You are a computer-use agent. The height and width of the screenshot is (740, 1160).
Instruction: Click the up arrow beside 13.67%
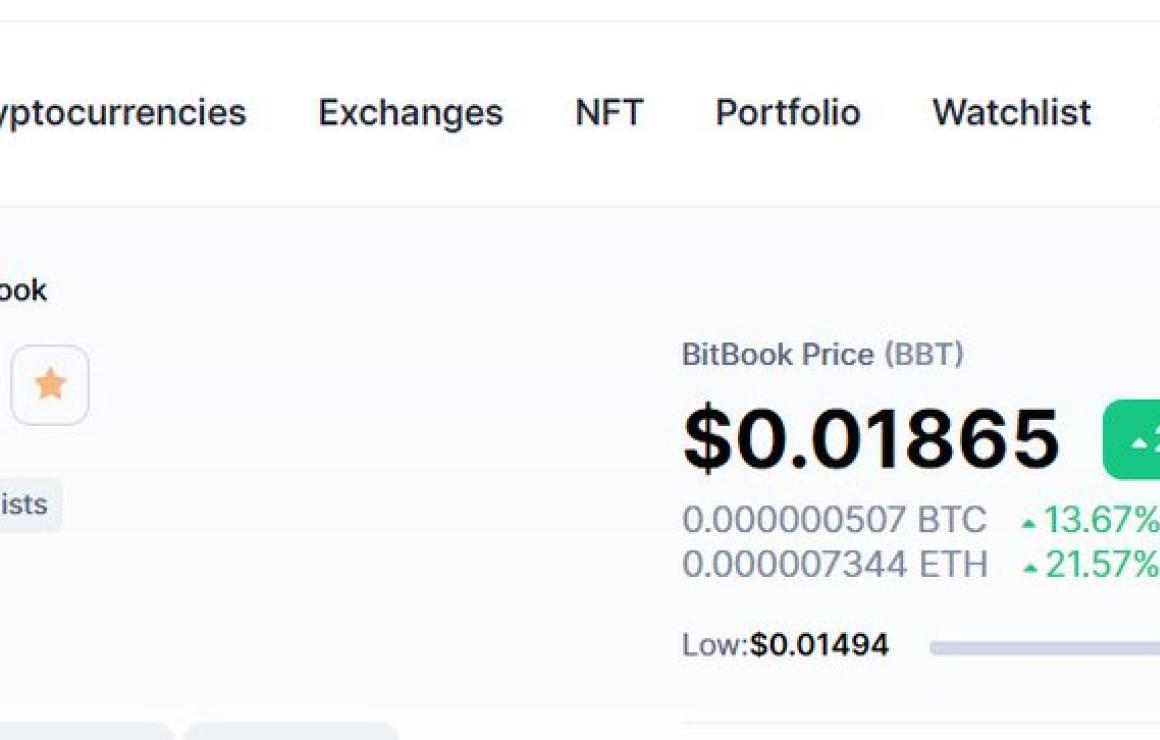(1028, 524)
